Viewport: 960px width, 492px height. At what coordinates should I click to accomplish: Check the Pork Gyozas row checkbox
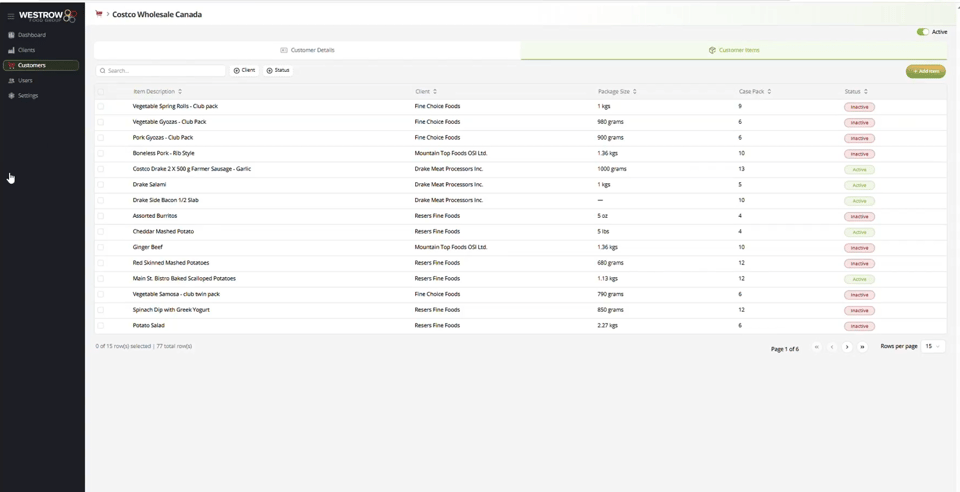(x=100, y=138)
